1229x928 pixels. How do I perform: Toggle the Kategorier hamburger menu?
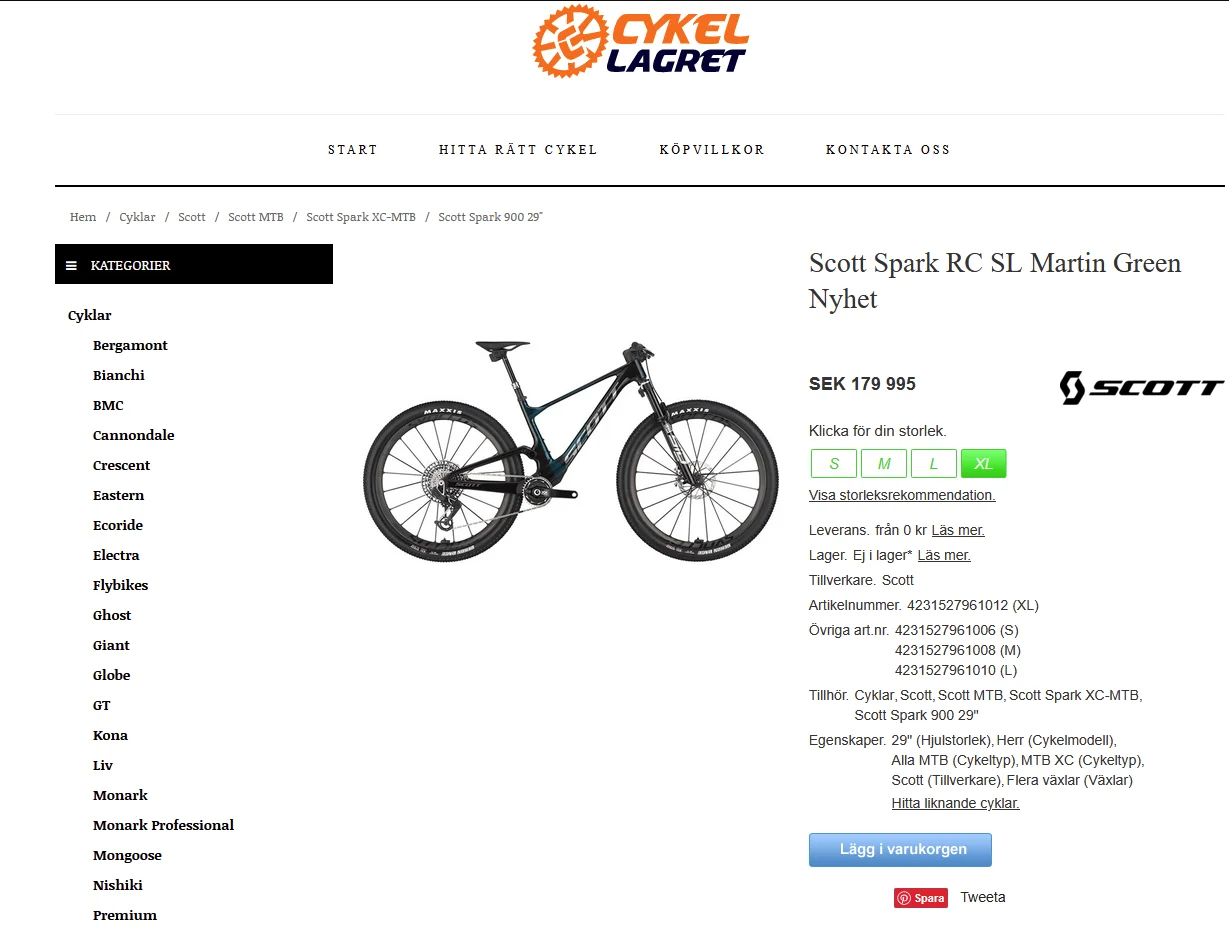(71, 266)
